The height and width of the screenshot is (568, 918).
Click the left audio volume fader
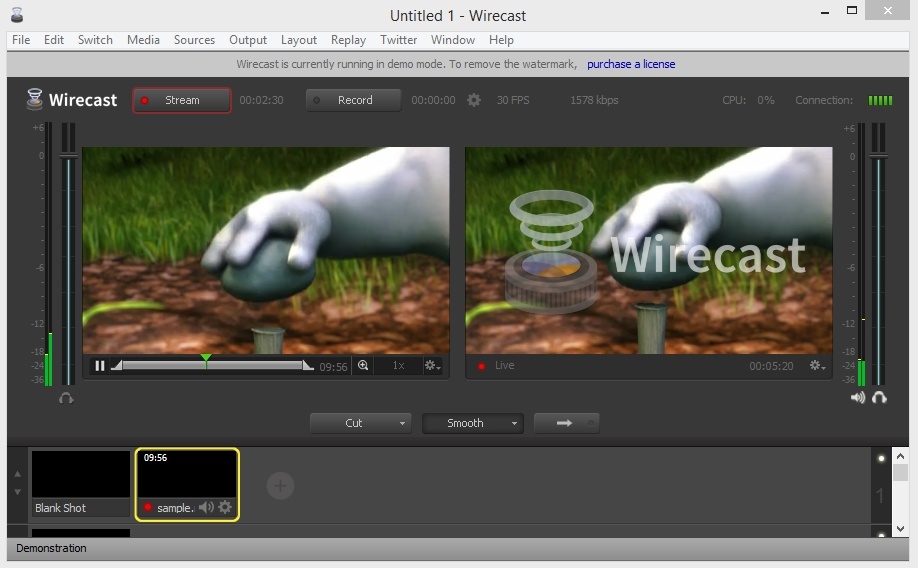[68, 156]
